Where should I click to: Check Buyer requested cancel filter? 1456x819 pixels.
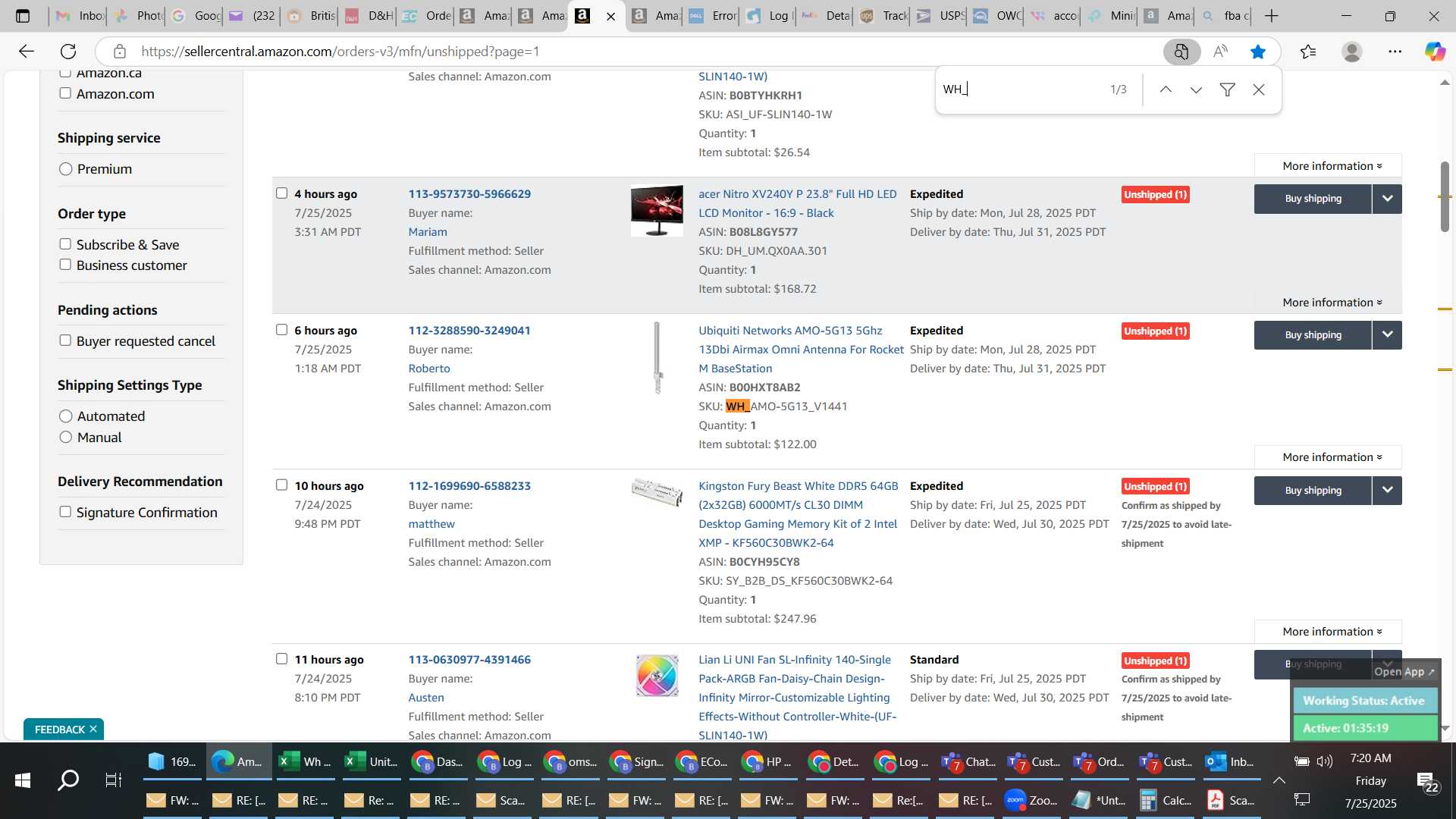pos(65,340)
